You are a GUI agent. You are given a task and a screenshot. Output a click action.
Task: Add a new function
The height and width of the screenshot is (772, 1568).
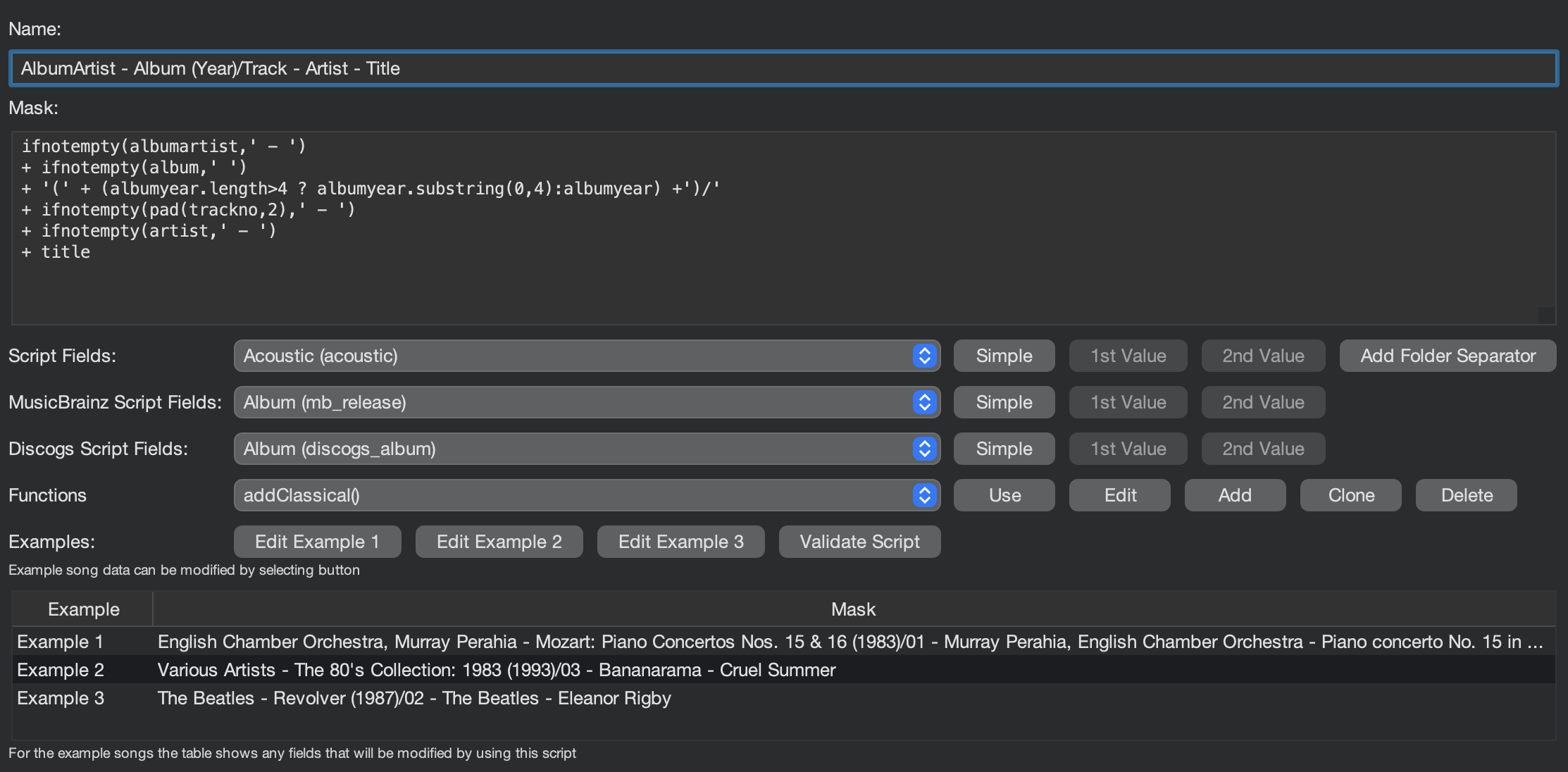tap(1235, 495)
